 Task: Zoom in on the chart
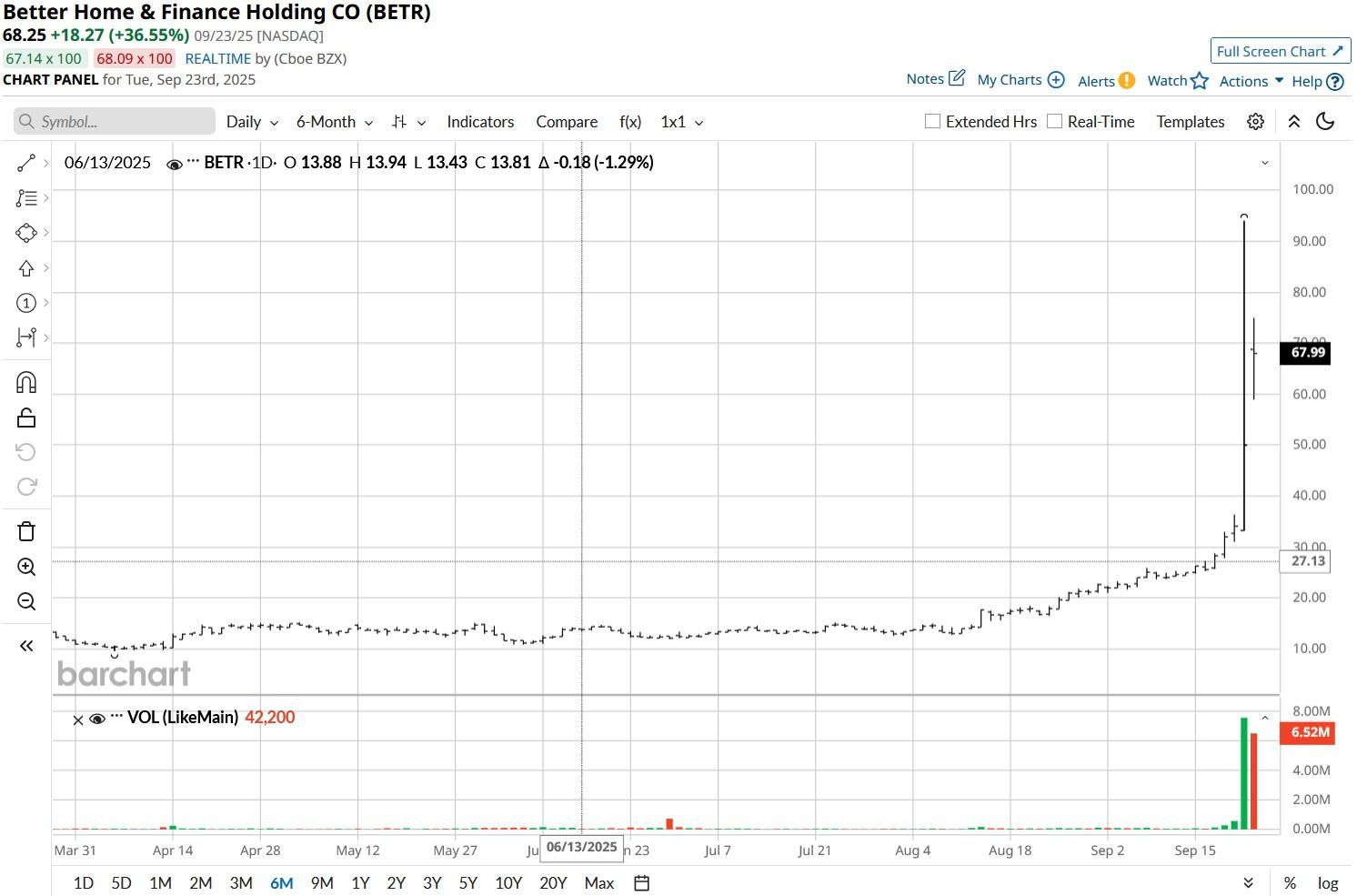(26, 567)
